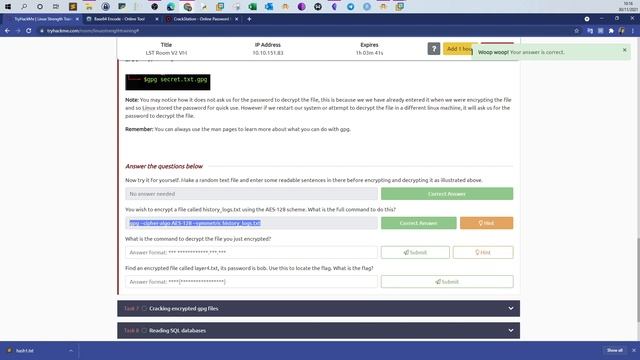
Task: Click the address bar URL
Action: (93, 31)
